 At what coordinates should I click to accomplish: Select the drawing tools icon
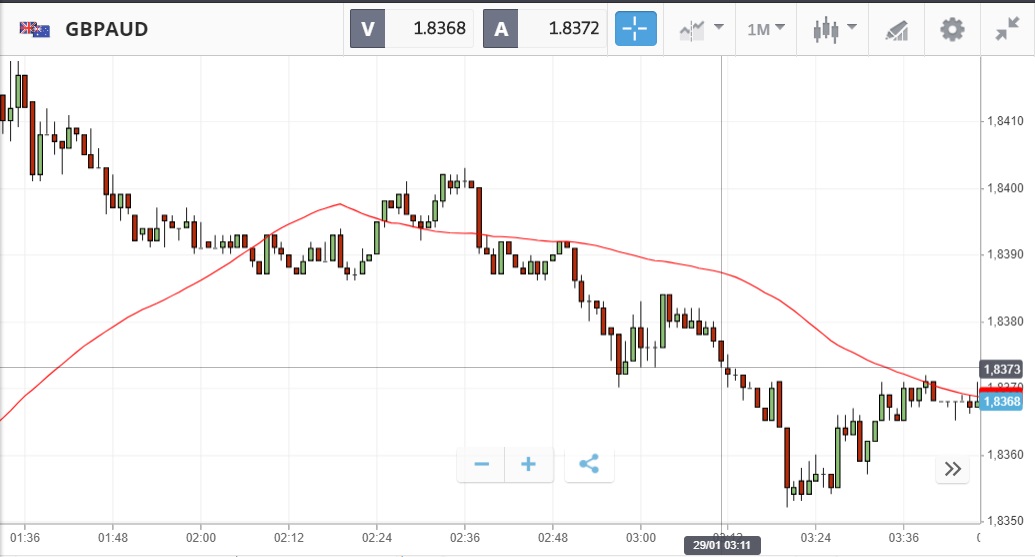coord(896,30)
